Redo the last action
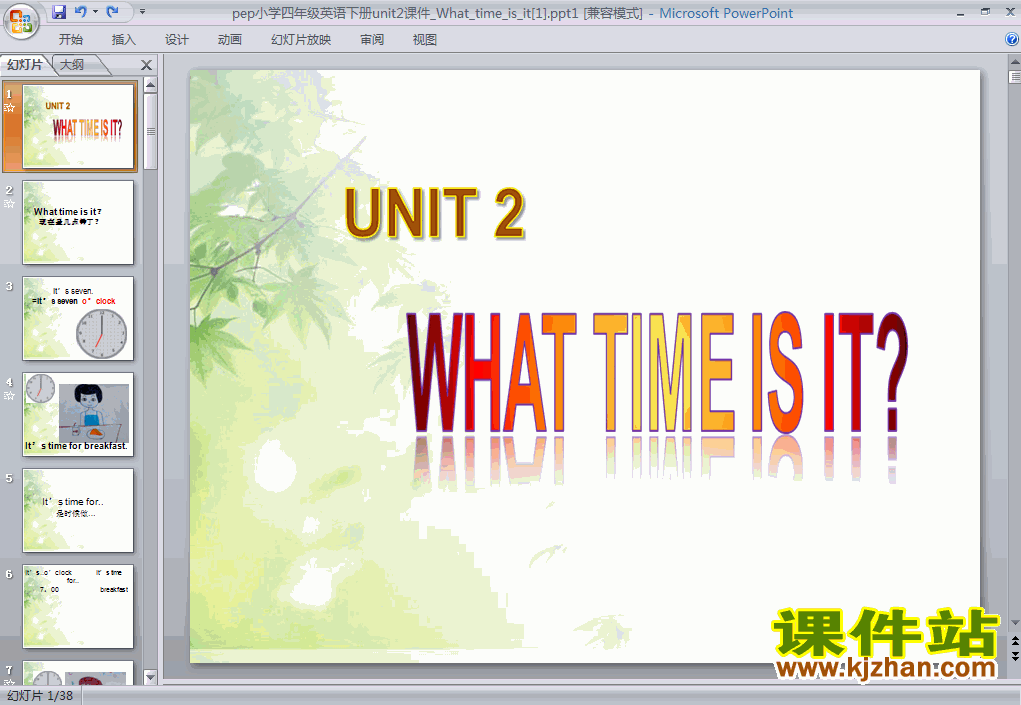This screenshot has height=705, width=1021. [112, 12]
